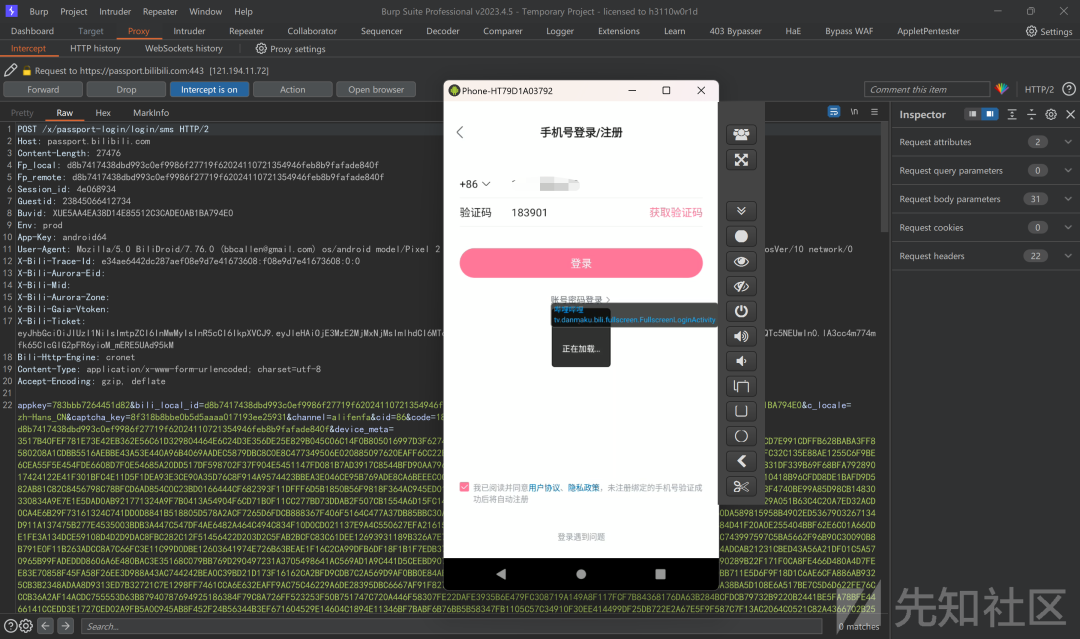Toggle the open eye screen-on icon

pyautogui.click(x=741, y=262)
